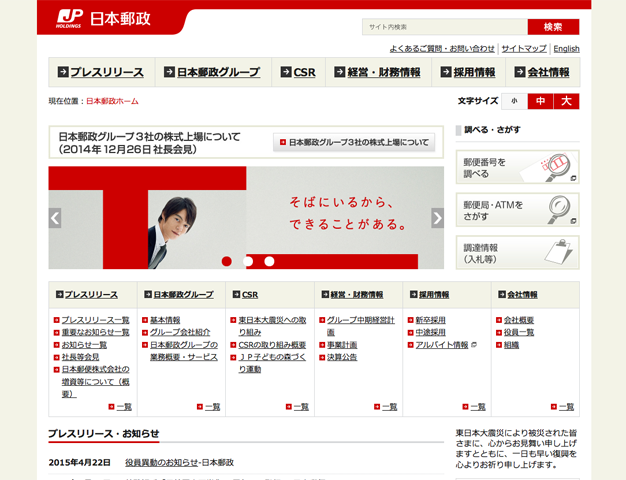Open the 郵便番号を調べる postal code lookup

click(517, 167)
